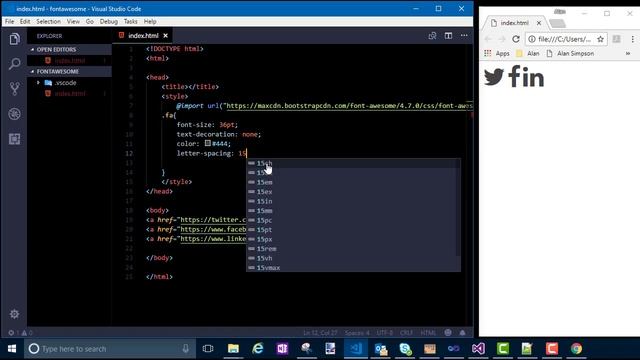This screenshot has width=640, height=360.
Task: Open the Tasks menu
Action: click(131, 22)
